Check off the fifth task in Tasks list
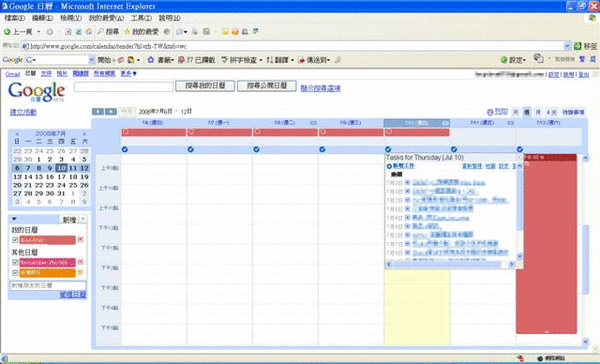This screenshot has width=600, height=364. tap(408, 217)
